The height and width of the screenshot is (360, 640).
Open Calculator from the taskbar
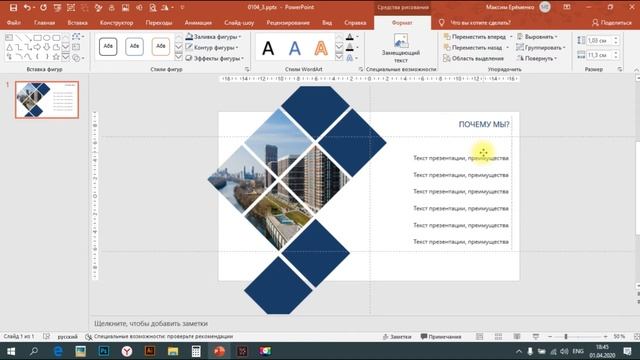click(196, 351)
